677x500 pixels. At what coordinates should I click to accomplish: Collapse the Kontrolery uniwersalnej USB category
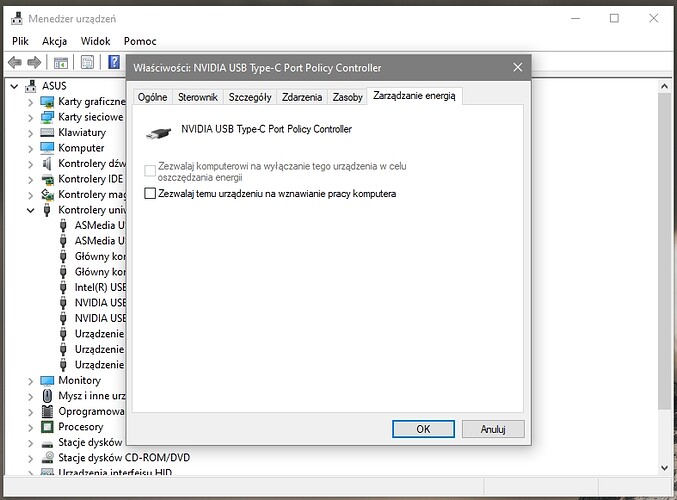tap(31, 211)
